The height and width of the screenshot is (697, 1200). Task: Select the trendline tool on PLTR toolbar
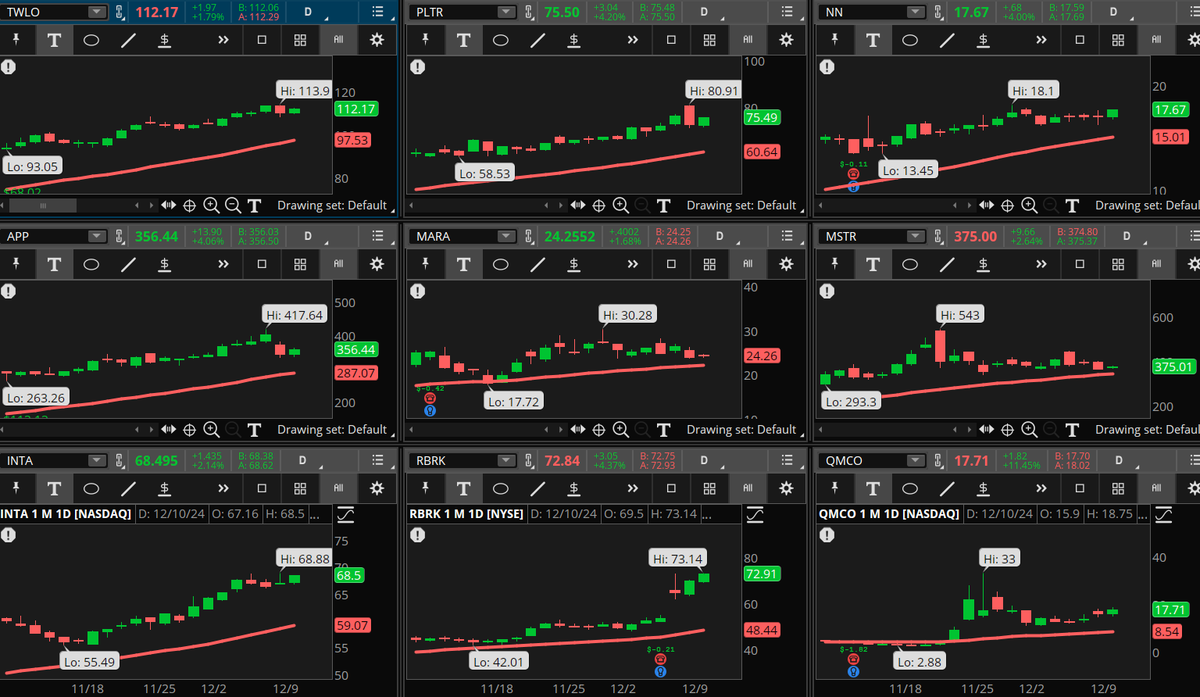coord(538,40)
